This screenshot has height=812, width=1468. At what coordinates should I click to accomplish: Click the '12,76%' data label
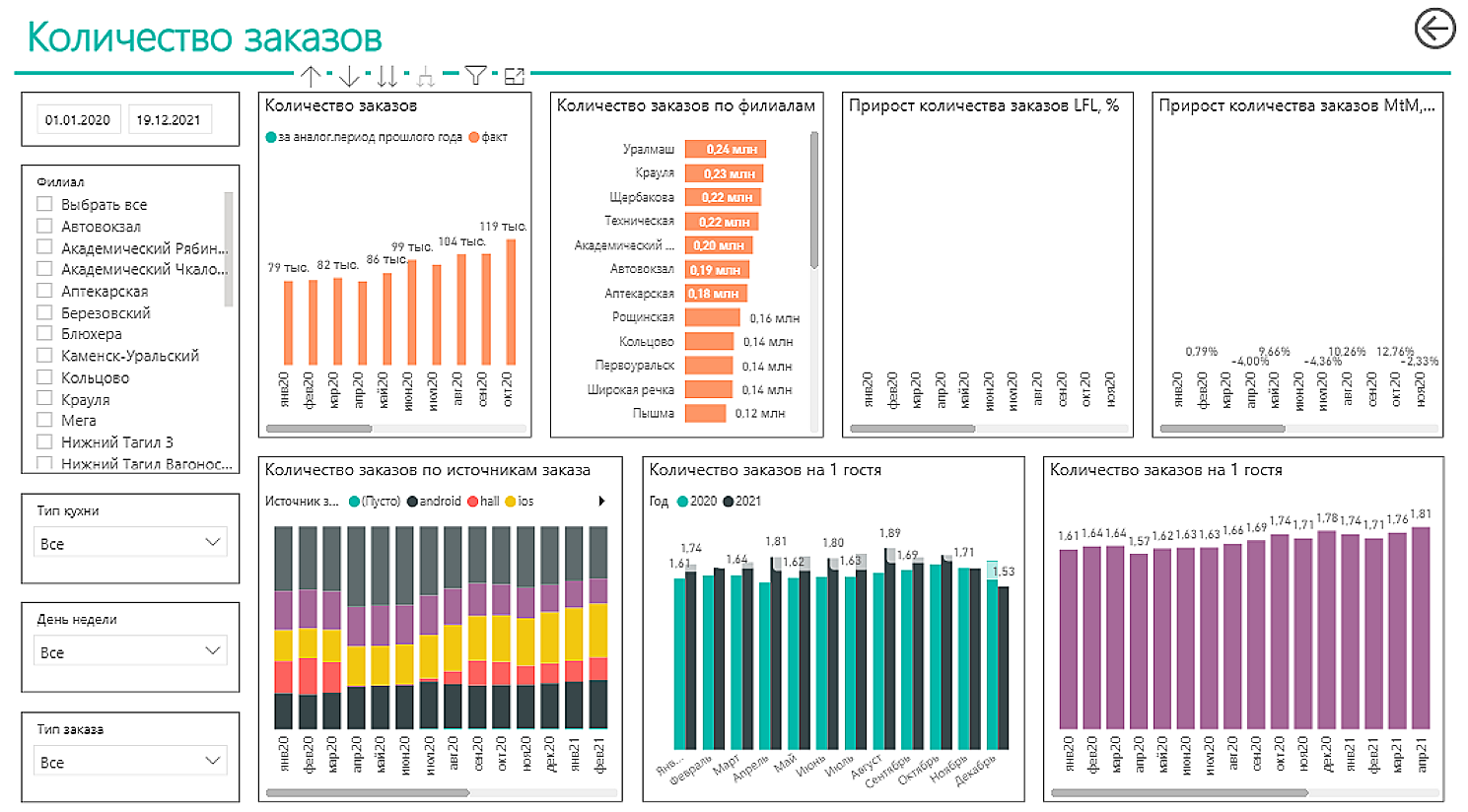(1395, 352)
